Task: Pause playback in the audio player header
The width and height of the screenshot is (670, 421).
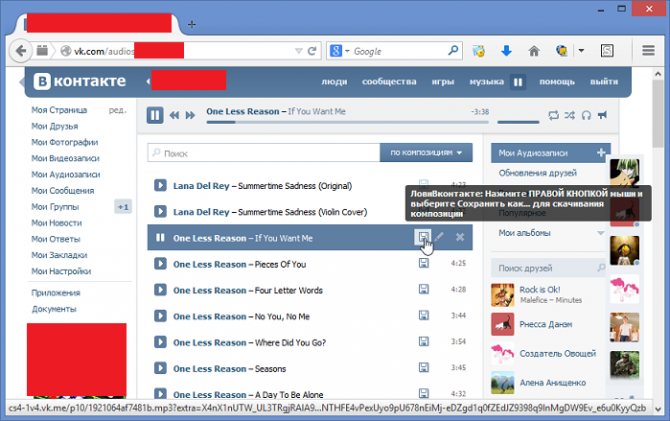Action: coord(155,115)
